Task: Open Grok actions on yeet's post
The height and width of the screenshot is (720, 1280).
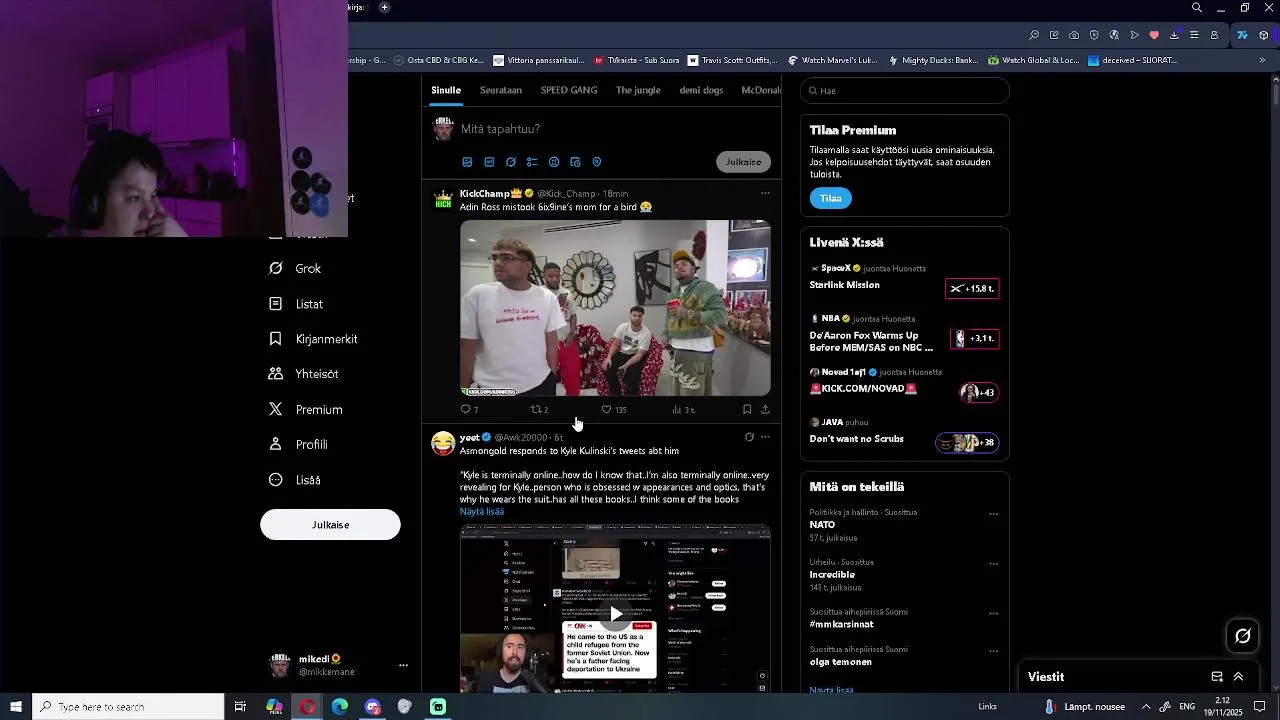Action: pos(749,437)
